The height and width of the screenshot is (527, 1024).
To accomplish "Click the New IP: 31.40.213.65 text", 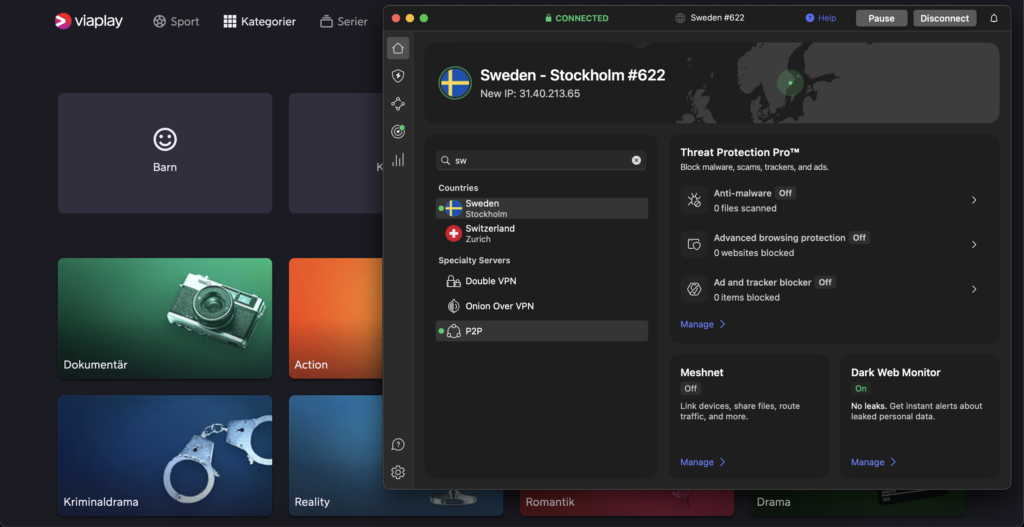I will (530, 94).
